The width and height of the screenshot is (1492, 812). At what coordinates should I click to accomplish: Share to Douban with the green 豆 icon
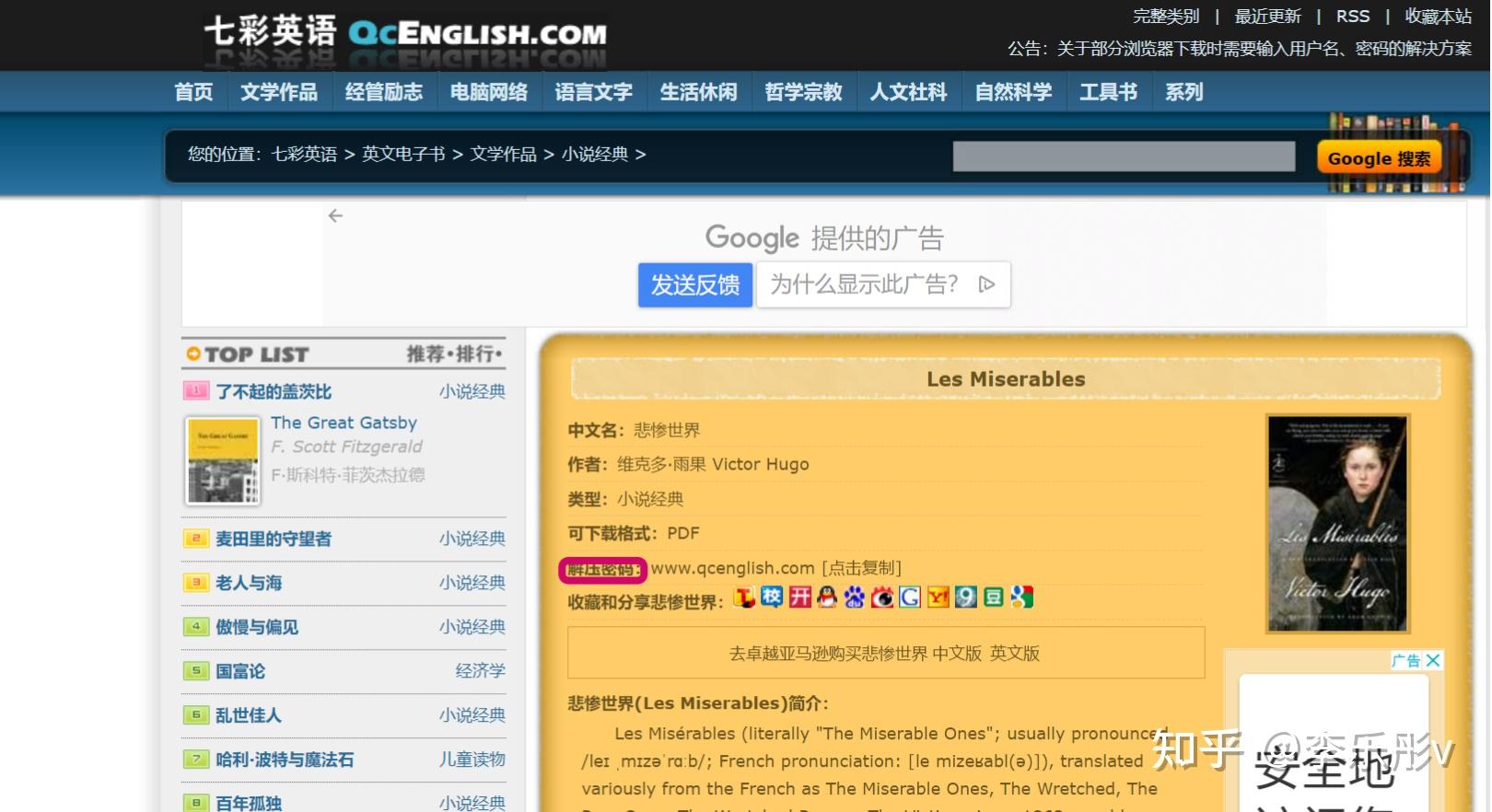coord(993,597)
